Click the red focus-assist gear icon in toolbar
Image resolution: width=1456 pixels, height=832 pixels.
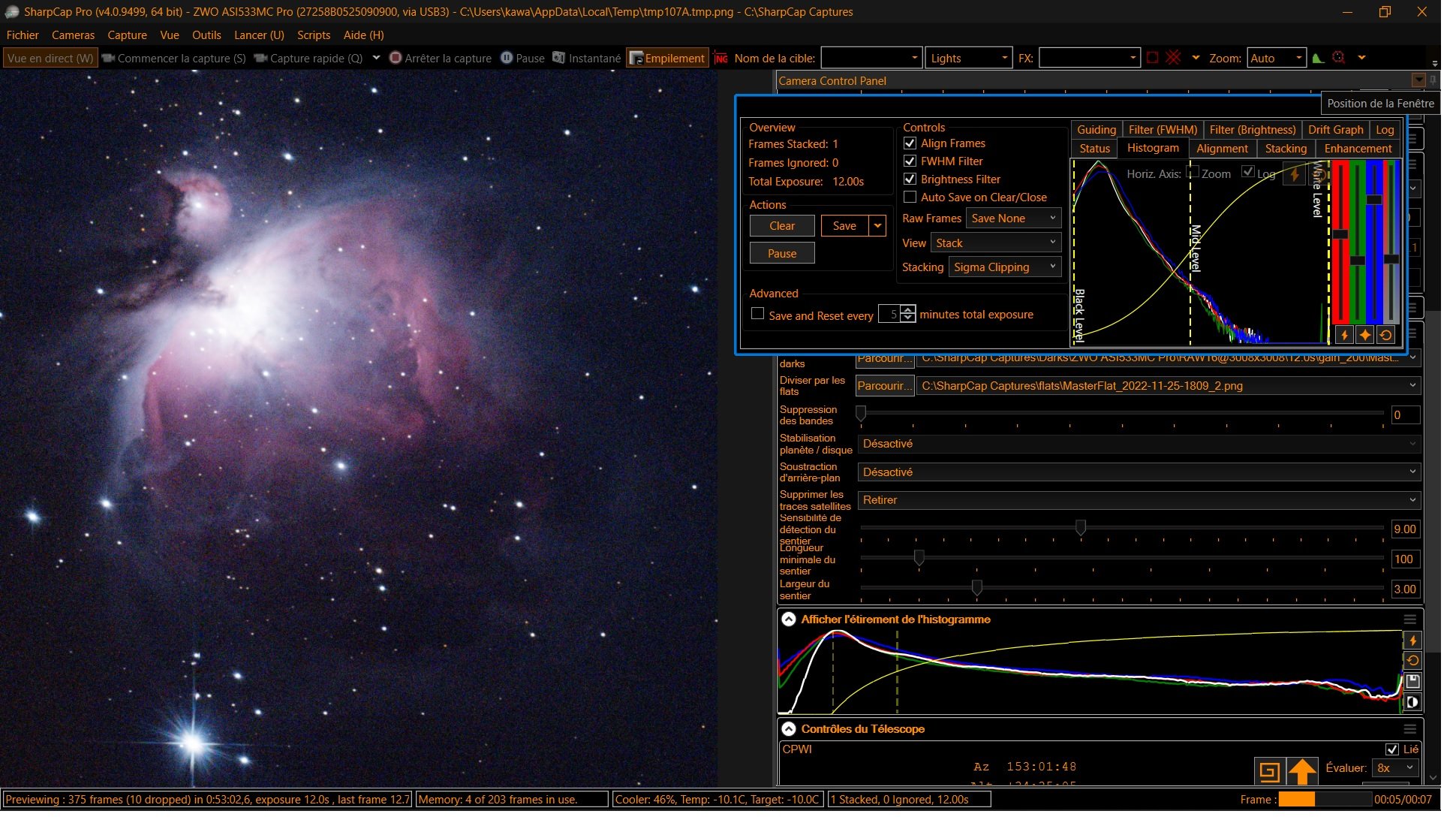point(1338,58)
